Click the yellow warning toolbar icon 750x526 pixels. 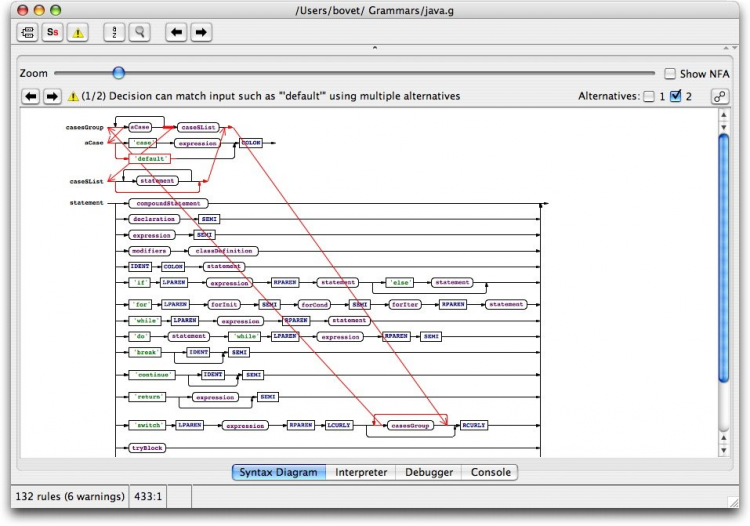(77, 32)
